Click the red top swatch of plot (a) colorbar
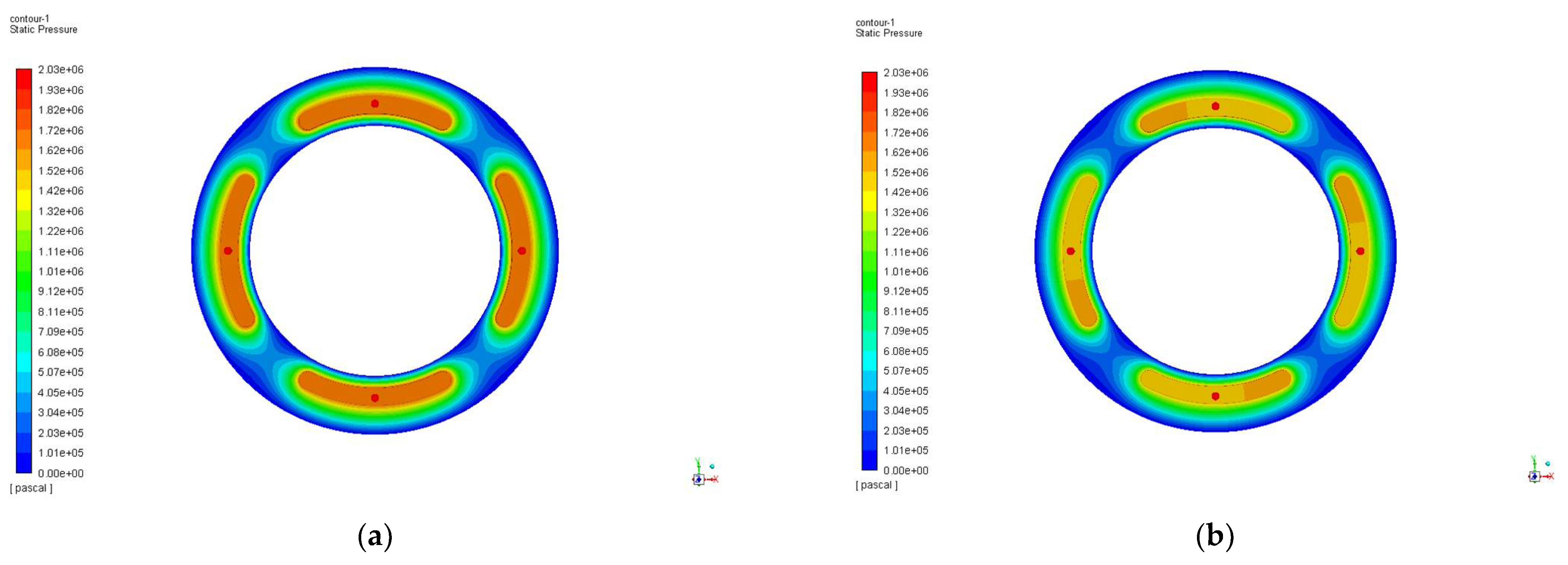 24,79
